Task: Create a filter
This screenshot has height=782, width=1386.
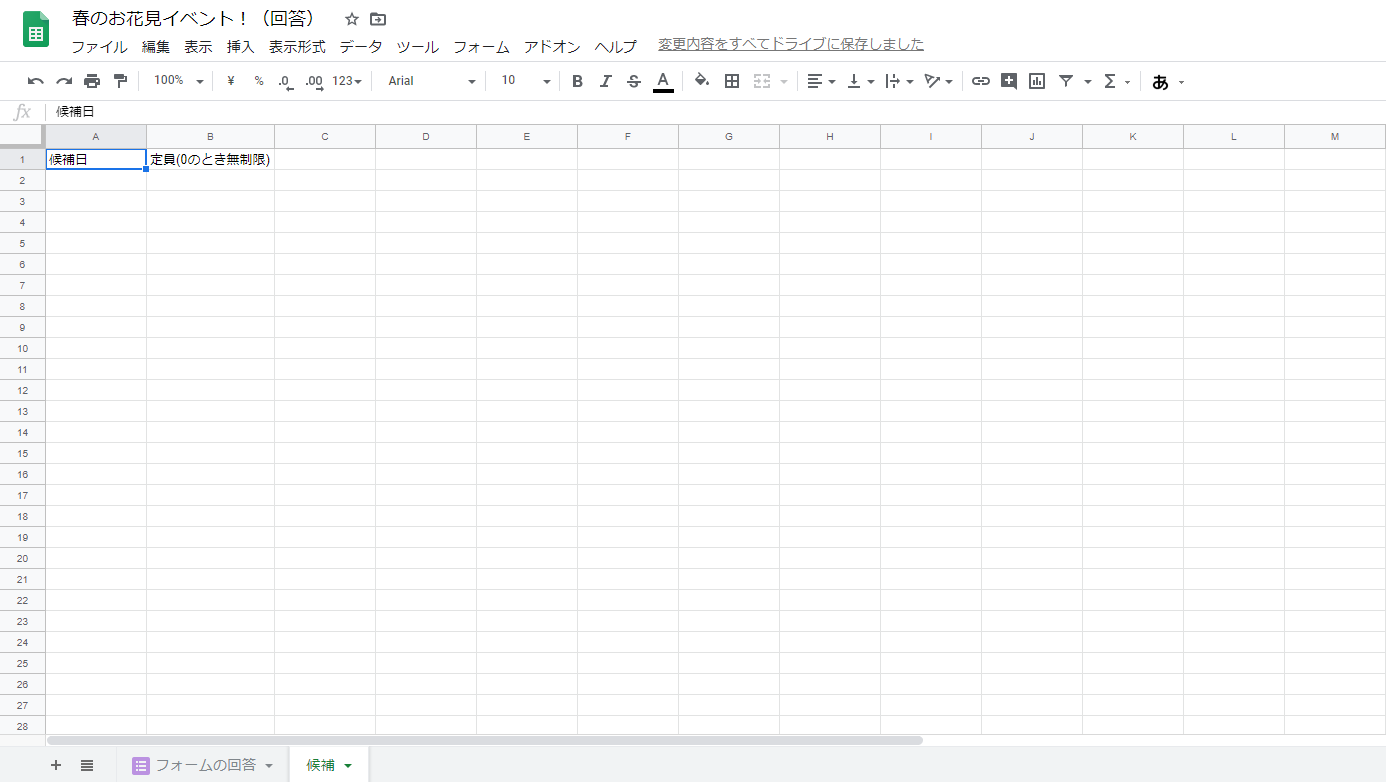Action: 1066,81
